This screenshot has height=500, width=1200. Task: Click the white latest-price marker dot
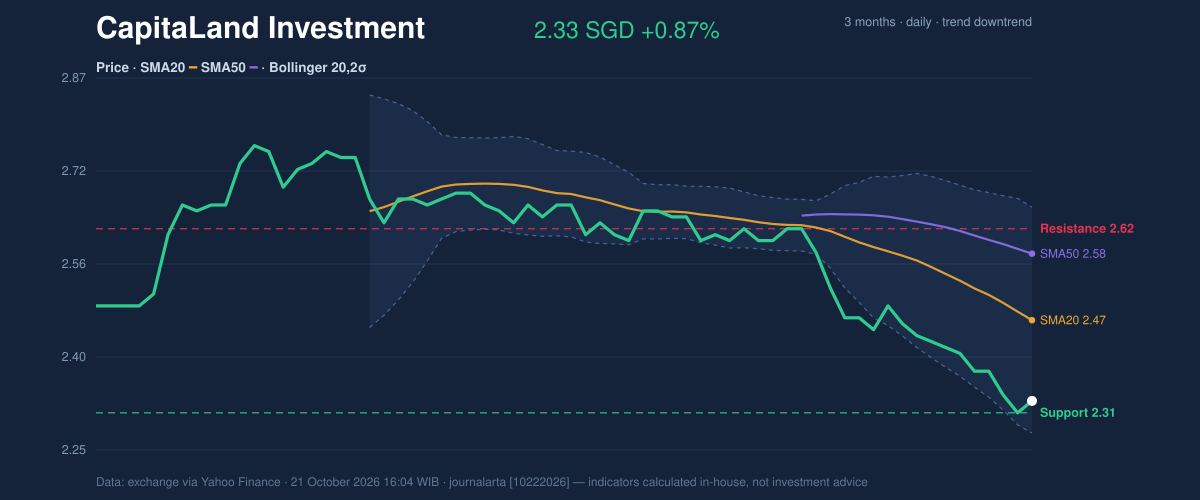point(1032,401)
